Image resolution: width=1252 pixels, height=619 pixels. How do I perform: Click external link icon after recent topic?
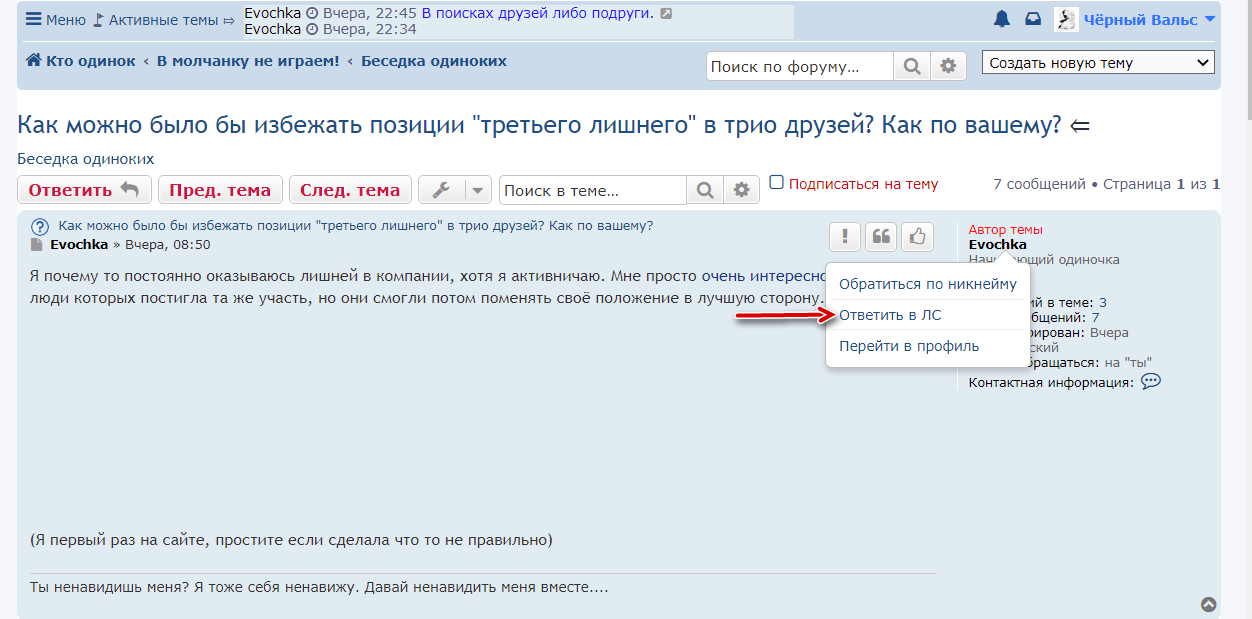pos(667,13)
